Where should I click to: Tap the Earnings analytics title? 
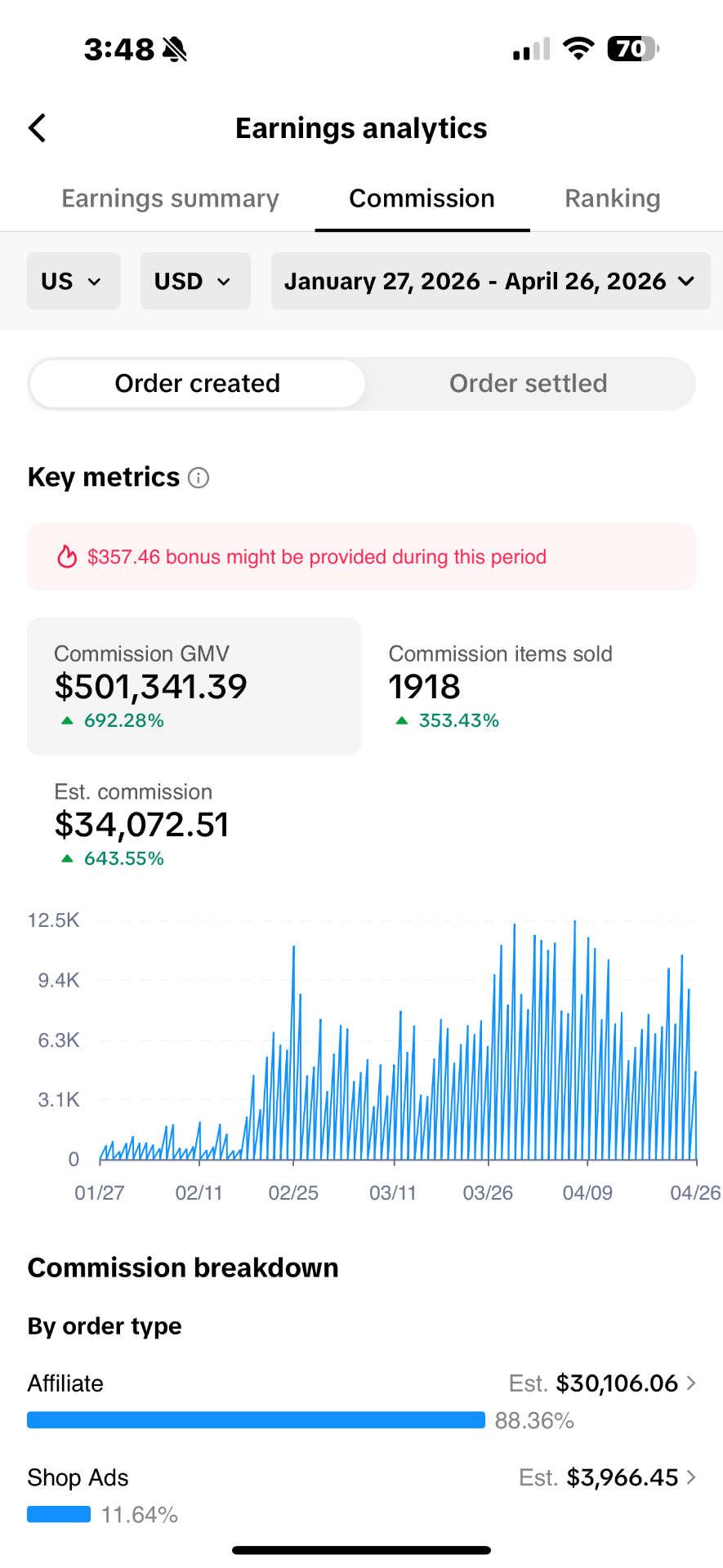361,128
